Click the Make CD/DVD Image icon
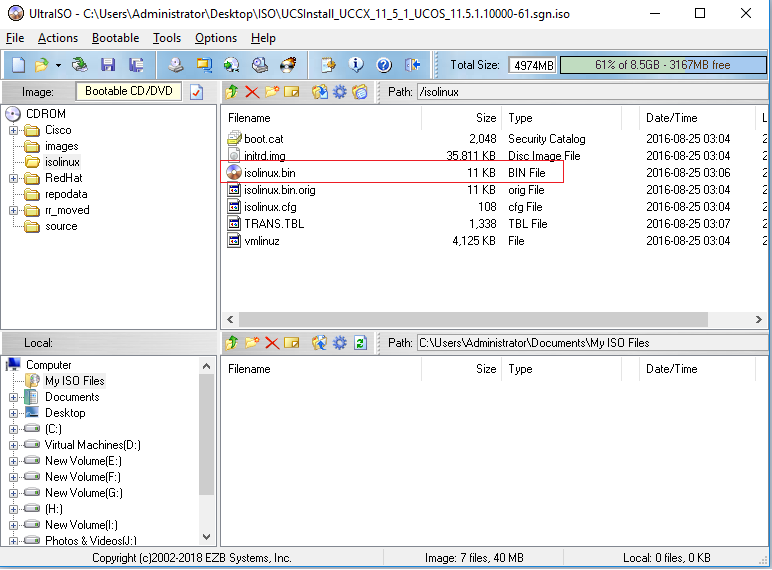Screen dimensions: 772x570 (x=175, y=65)
